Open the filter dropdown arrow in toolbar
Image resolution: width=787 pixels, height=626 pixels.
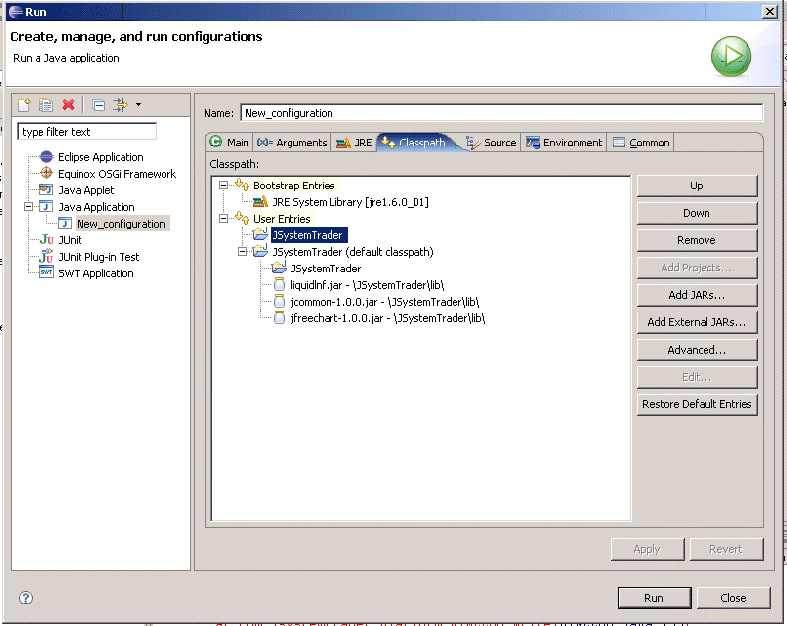[139, 105]
